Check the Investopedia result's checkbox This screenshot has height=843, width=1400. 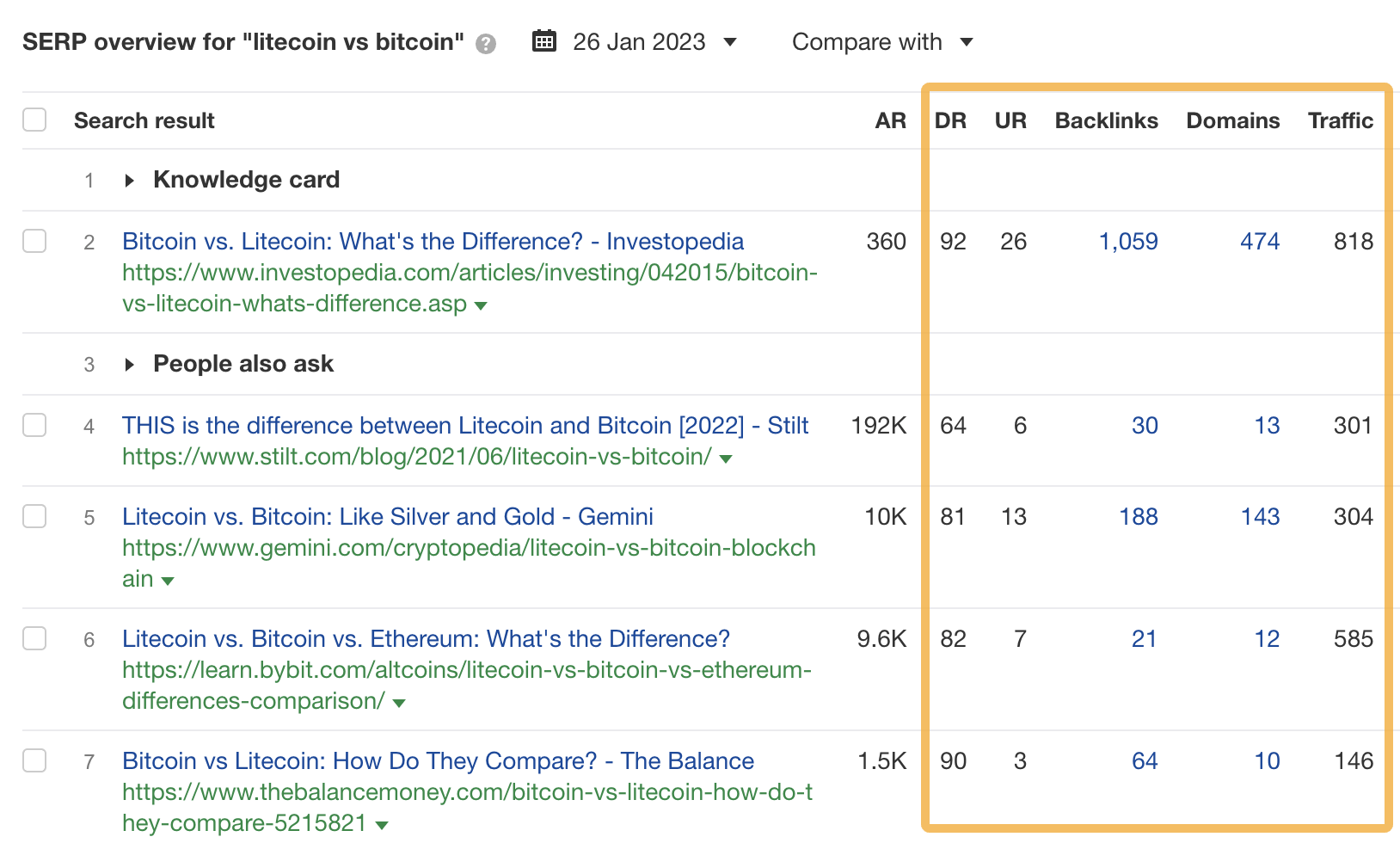click(x=34, y=242)
